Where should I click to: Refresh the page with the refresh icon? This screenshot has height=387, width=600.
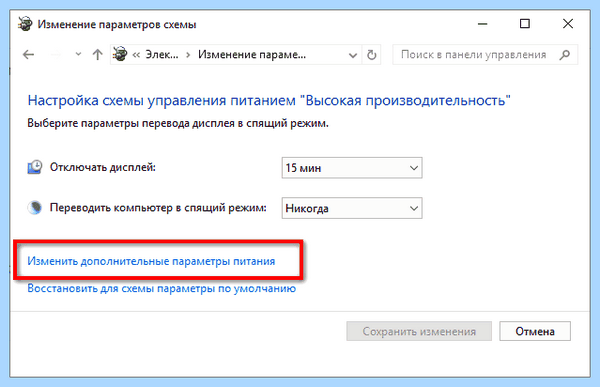[371, 55]
